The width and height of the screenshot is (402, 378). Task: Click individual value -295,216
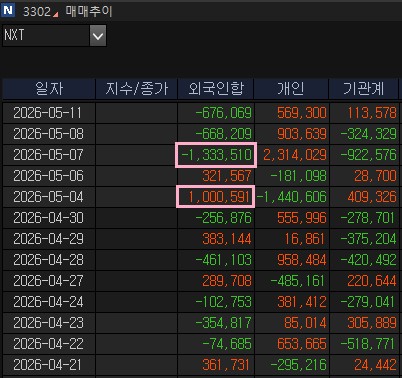pos(298,365)
